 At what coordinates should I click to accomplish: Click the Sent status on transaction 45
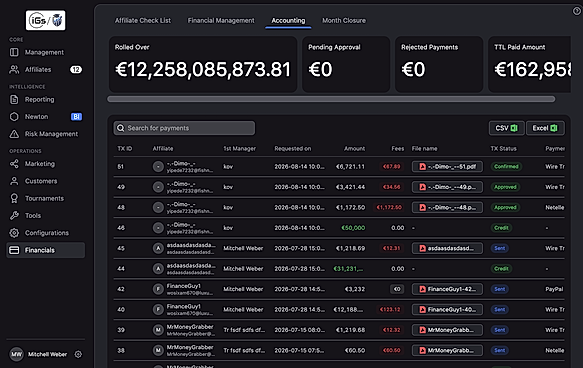pos(500,248)
